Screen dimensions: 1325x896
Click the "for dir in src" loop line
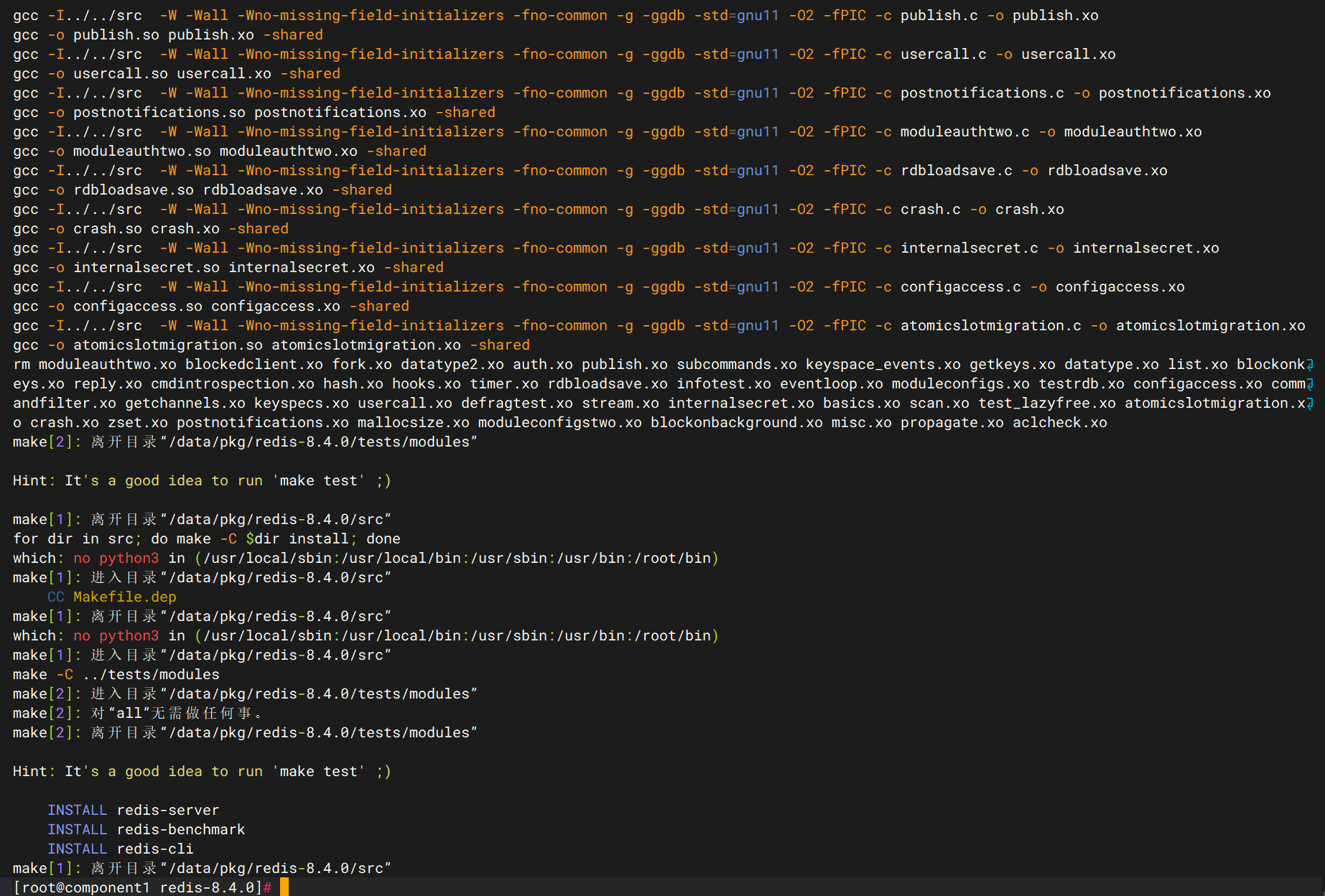206,538
